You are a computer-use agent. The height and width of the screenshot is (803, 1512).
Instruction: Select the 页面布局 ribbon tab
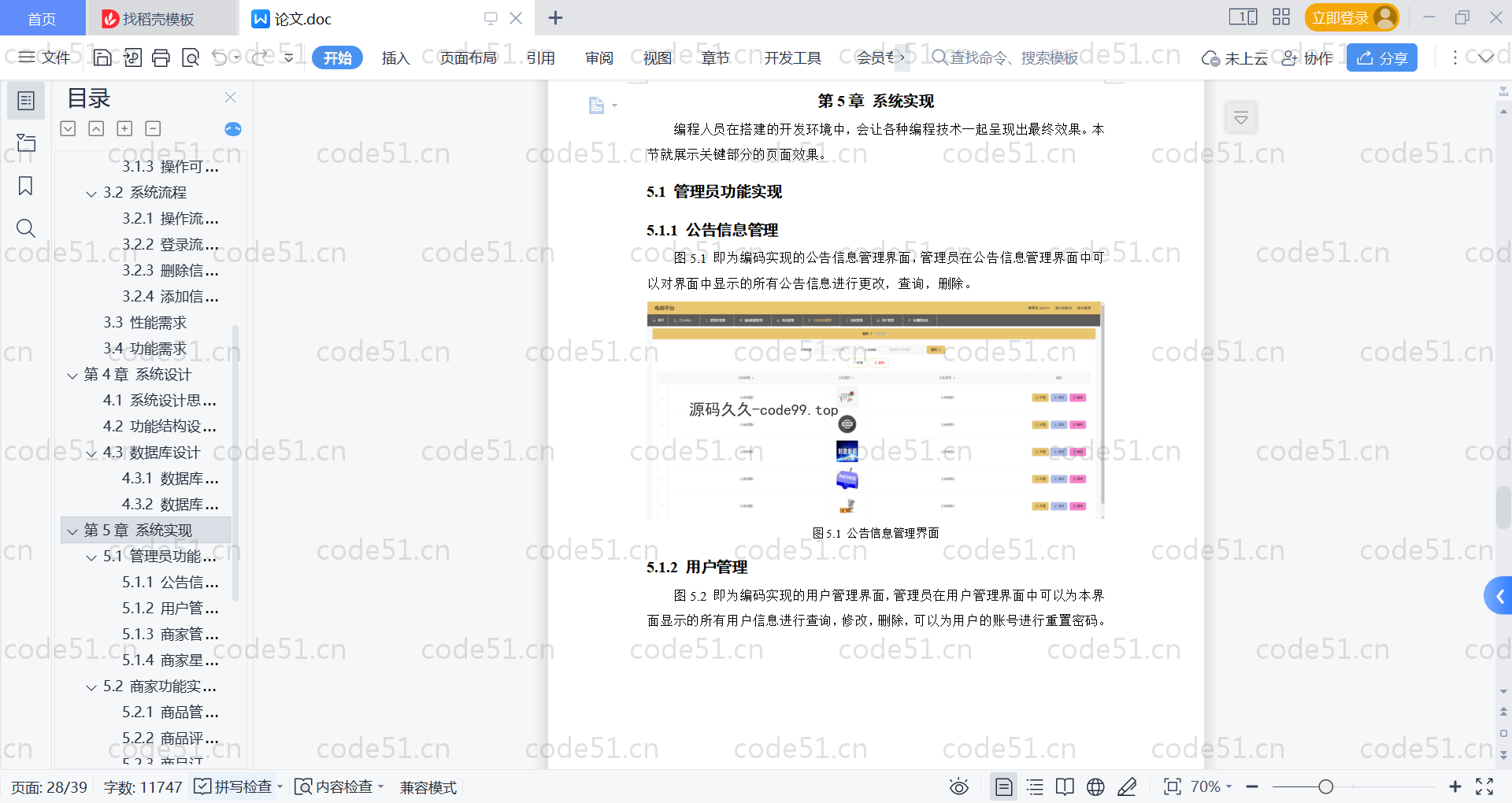pos(468,57)
